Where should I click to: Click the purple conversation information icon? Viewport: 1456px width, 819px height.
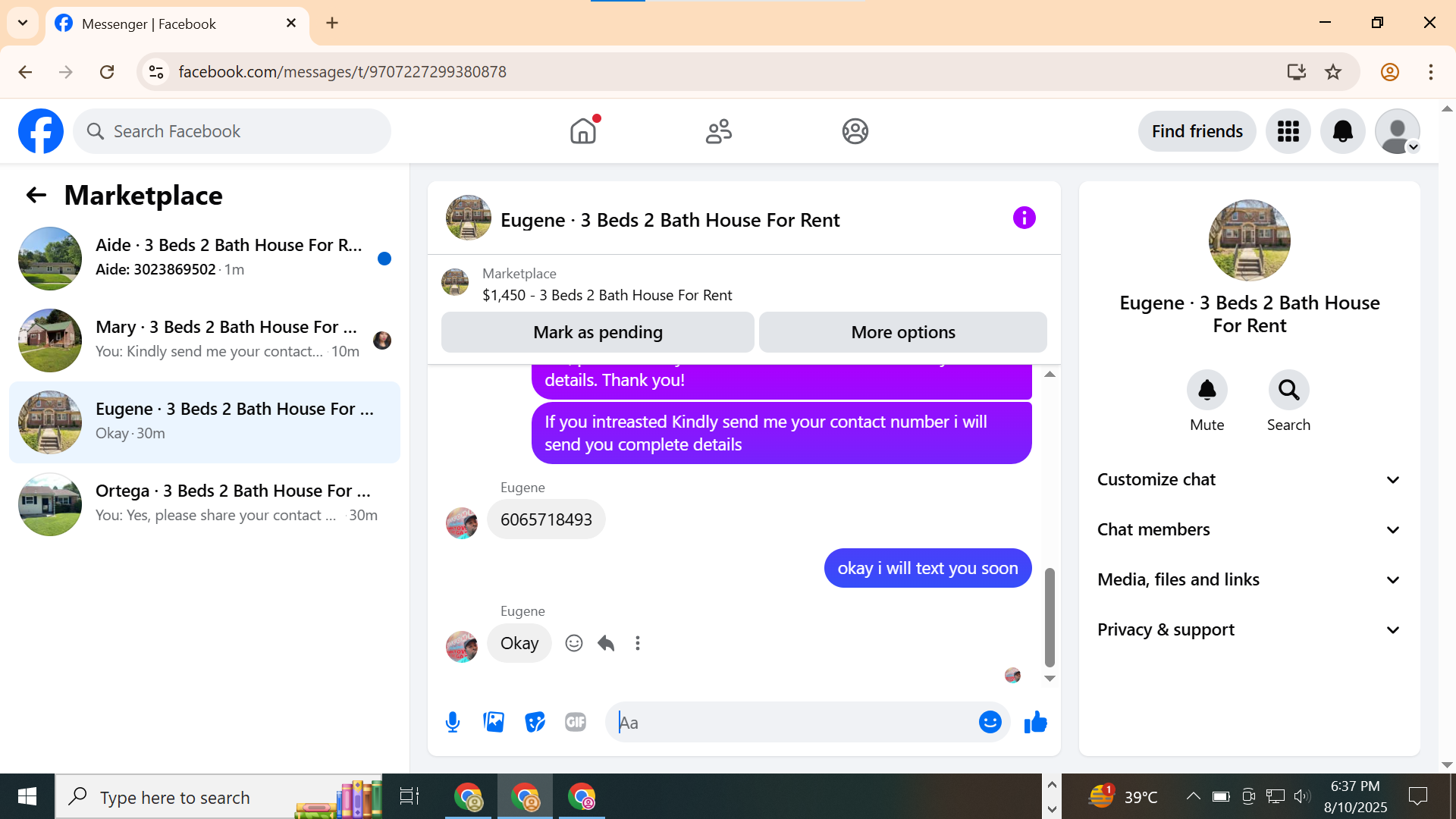(x=1024, y=218)
